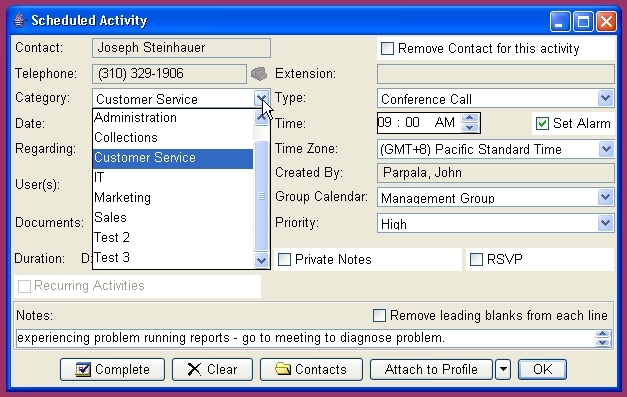Click the Notes field scroll-down arrow
Screen dimensions: 627x397
(603, 343)
